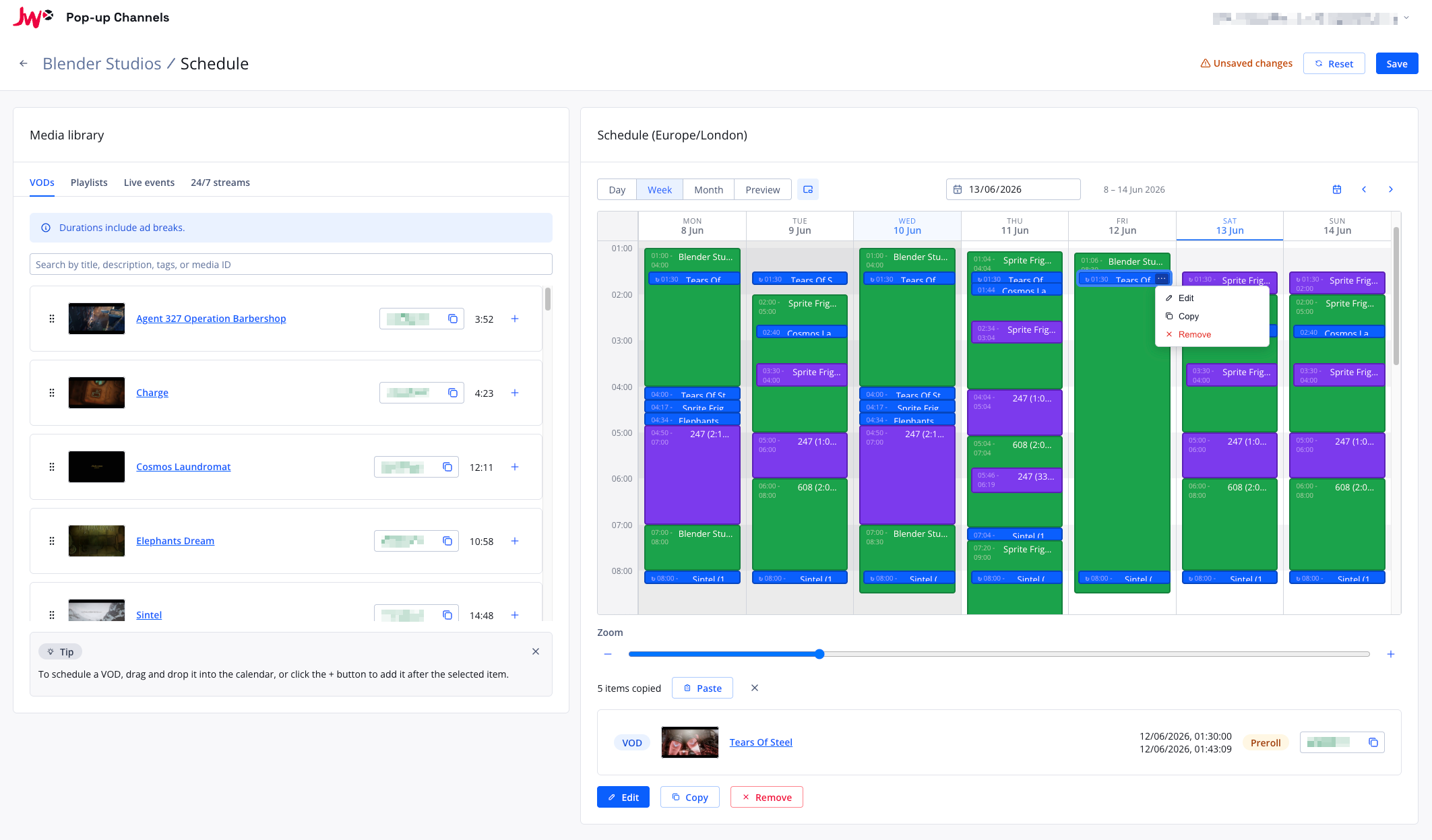Switch calendar to Month view
The image size is (1432, 840).
(x=709, y=190)
